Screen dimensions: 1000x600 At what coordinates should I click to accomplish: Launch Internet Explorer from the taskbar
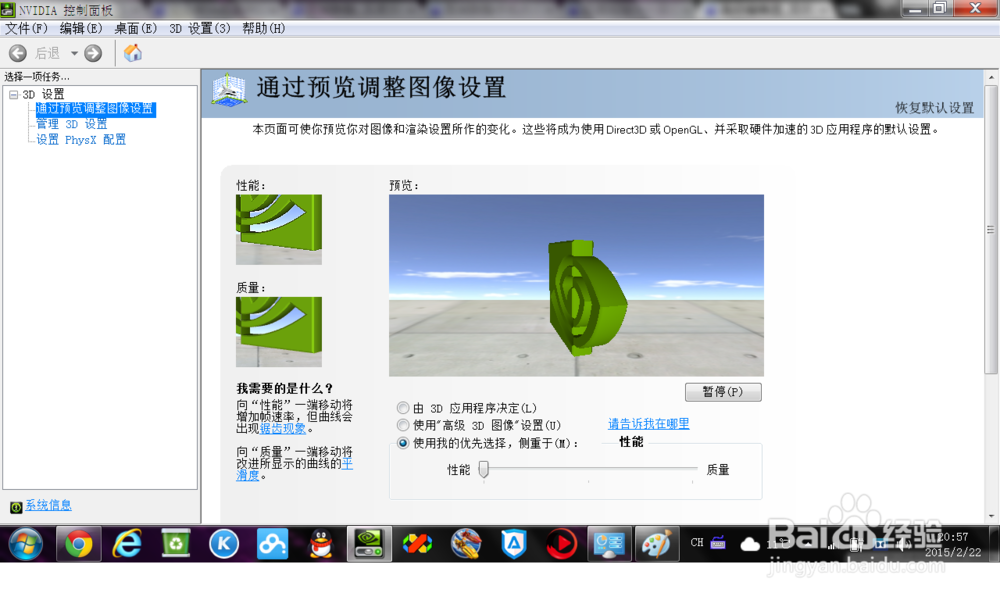tap(127, 545)
